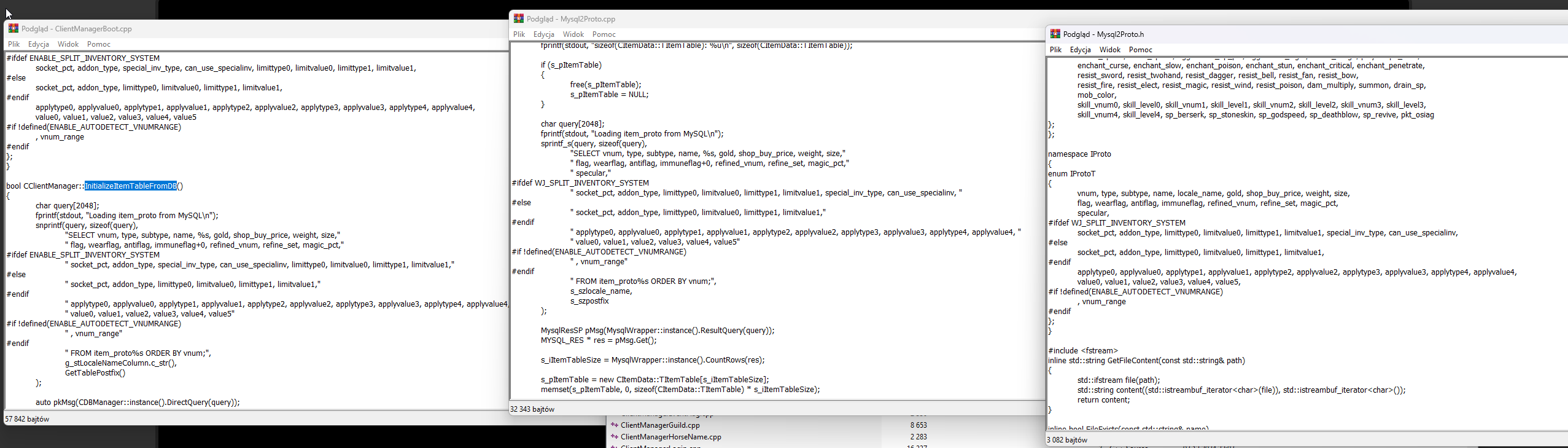
Task: Open Plik menu in ClientManagerBoot.cpp window
Action: 14,44
